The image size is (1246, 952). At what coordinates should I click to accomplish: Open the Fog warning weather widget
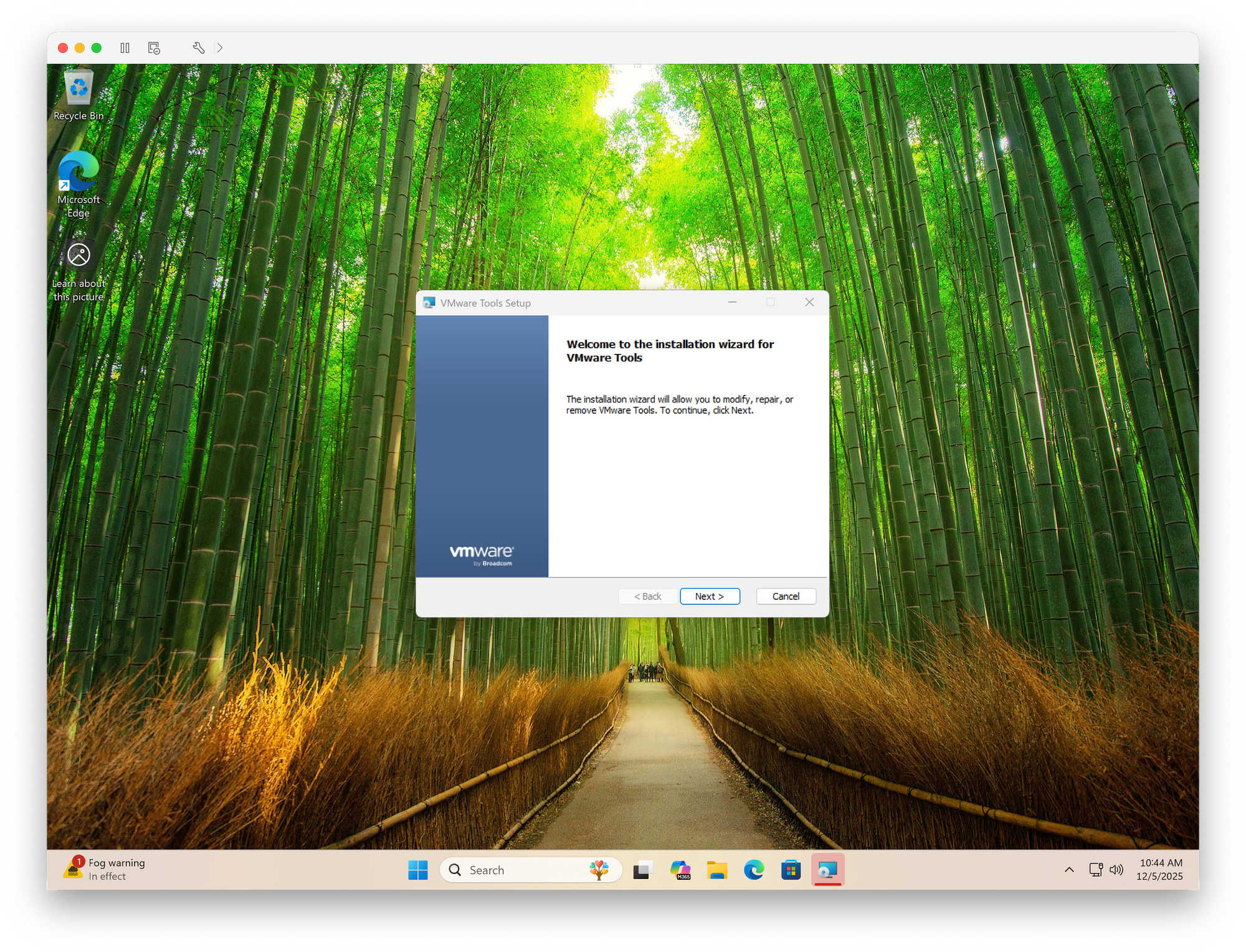pos(100,870)
